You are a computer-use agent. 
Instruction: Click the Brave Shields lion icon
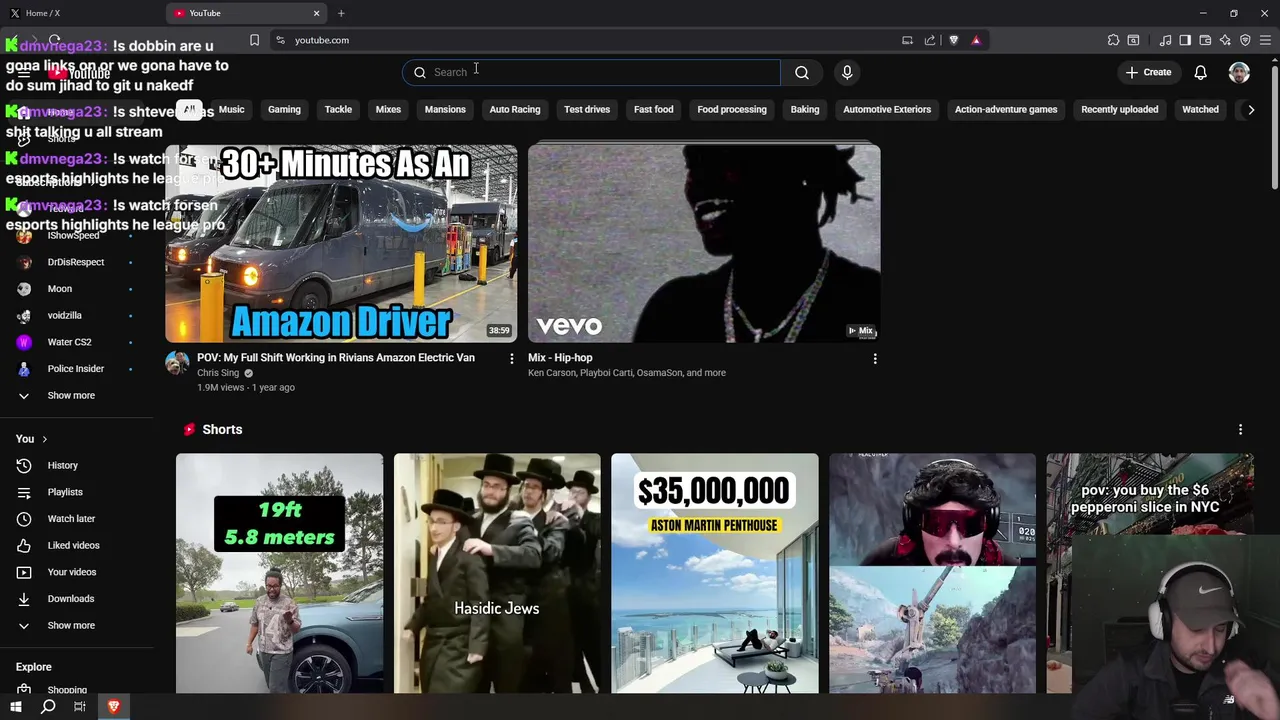tap(953, 40)
